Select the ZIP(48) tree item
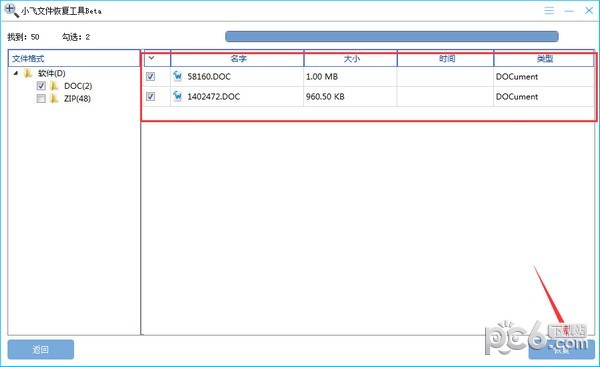Screen dimensions: 600x367 pyautogui.click(x=77, y=98)
